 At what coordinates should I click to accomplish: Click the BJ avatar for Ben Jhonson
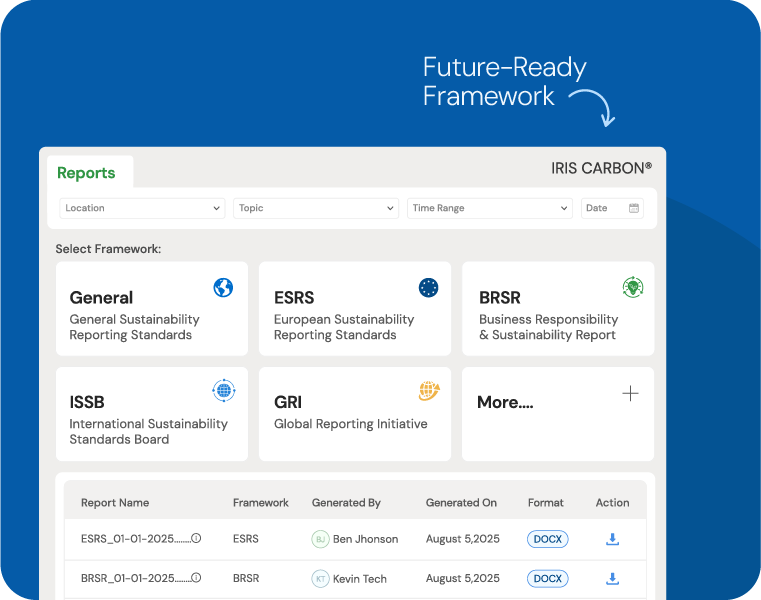click(x=320, y=539)
